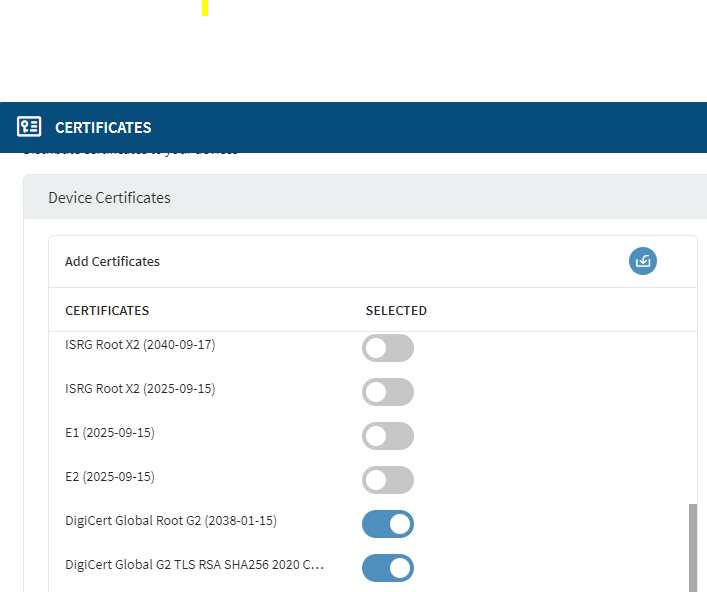This screenshot has width=707, height=592.
Task: Click the ID card icon in Certificates header
Action: pos(29,127)
